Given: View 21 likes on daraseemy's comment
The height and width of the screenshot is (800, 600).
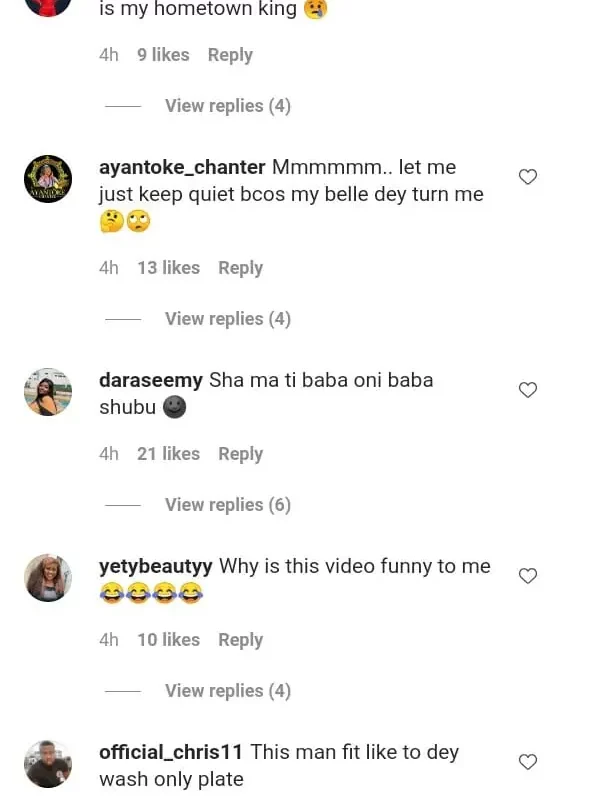Looking at the screenshot, I should pyautogui.click(x=168, y=454).
